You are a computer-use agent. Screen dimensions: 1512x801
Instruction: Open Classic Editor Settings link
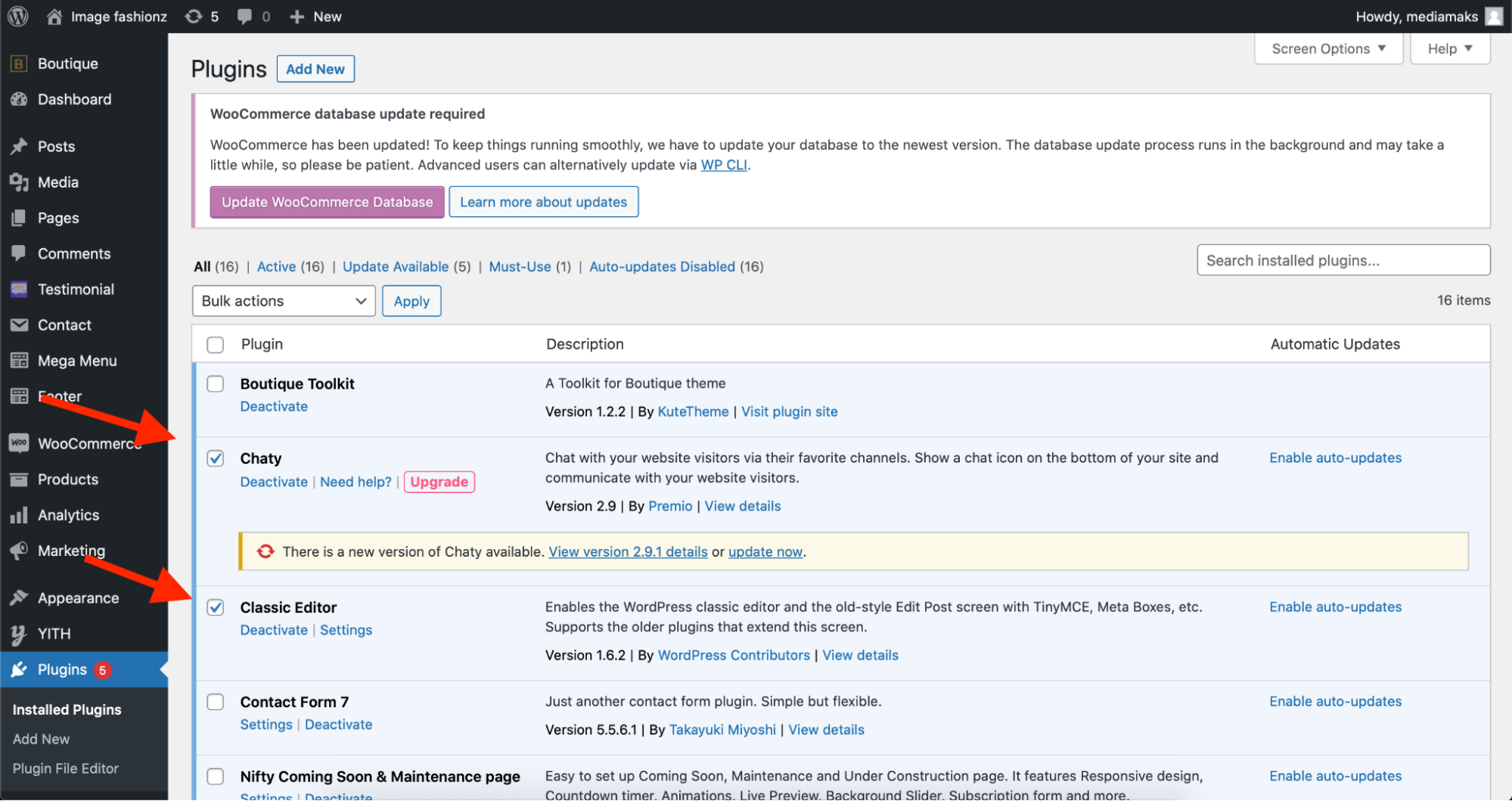[x=346, y=630]
